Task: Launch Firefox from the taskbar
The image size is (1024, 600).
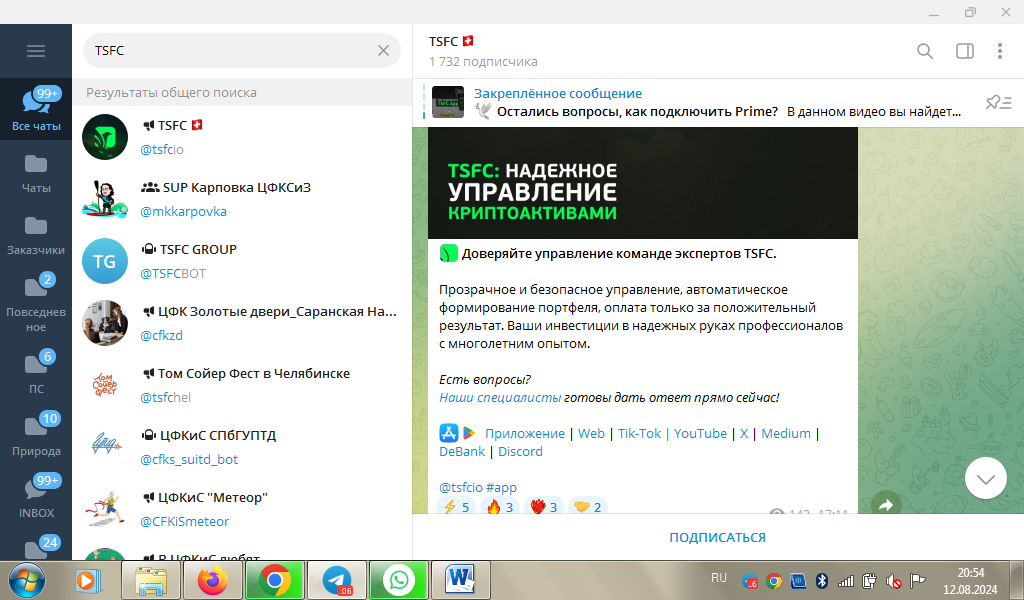Action: (x=213, y=580)
